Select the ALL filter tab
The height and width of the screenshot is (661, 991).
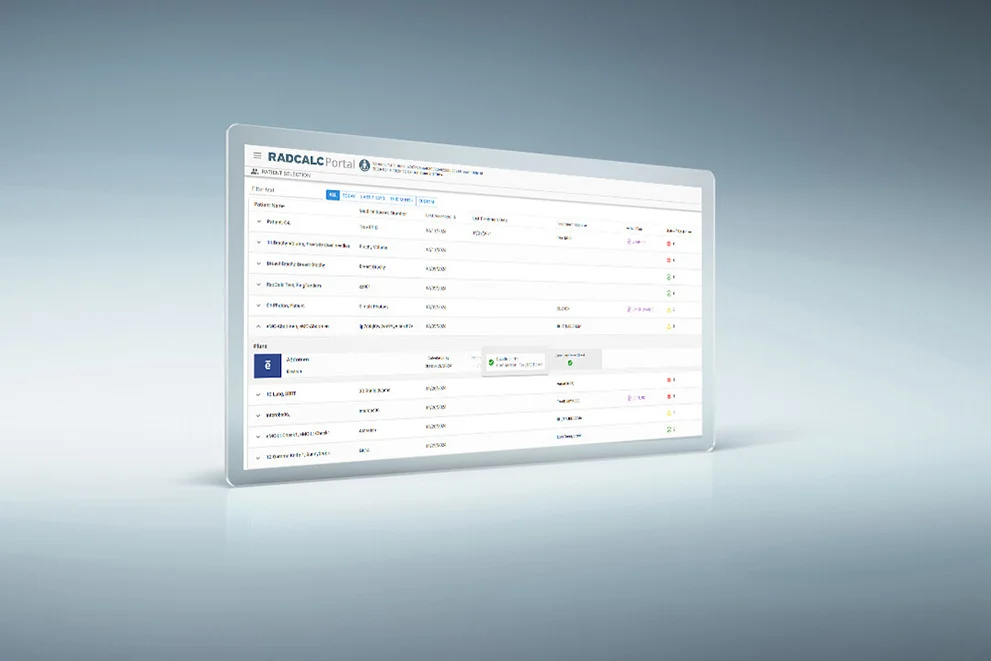tap(333, 195)
